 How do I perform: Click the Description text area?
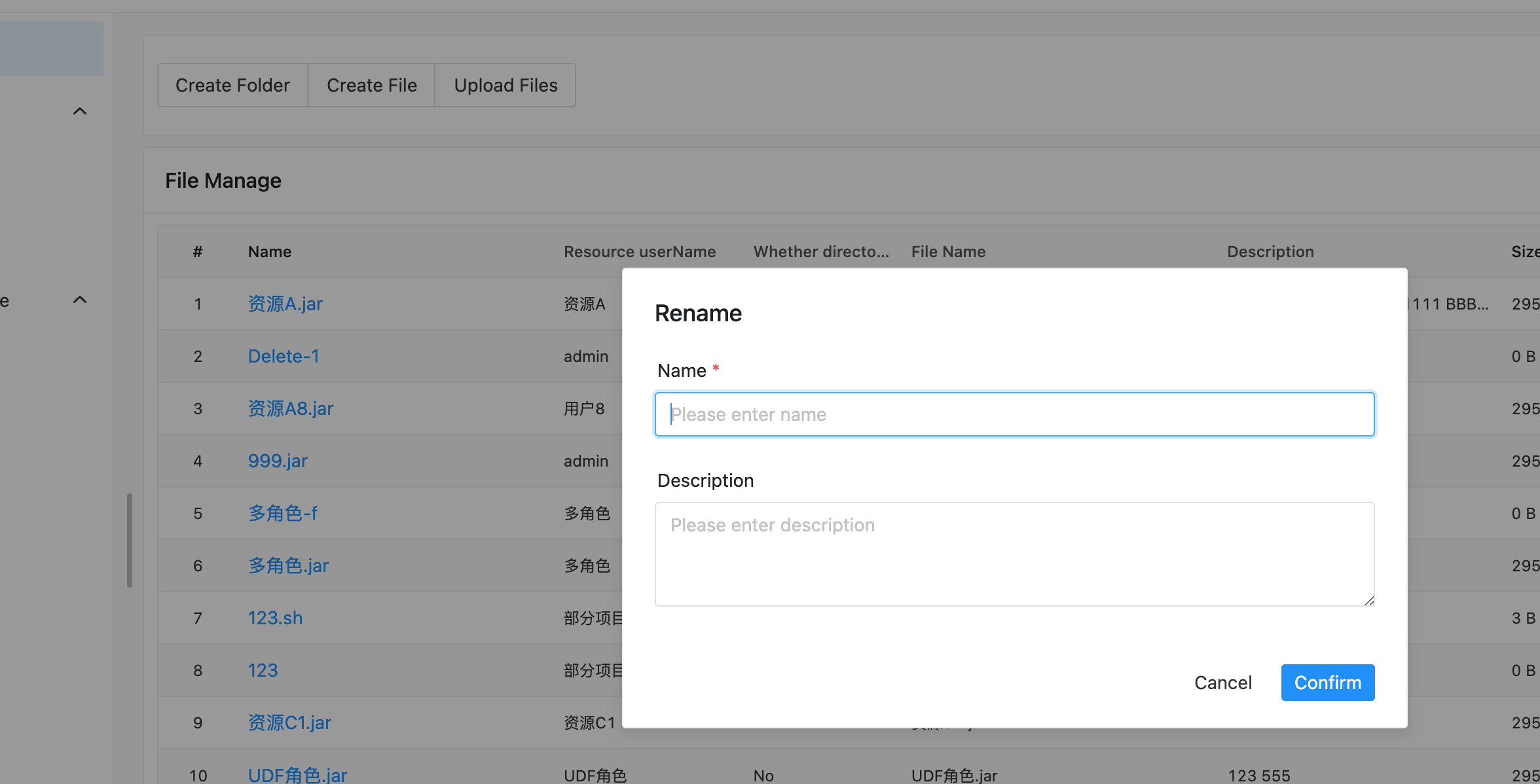point(1014,554)
